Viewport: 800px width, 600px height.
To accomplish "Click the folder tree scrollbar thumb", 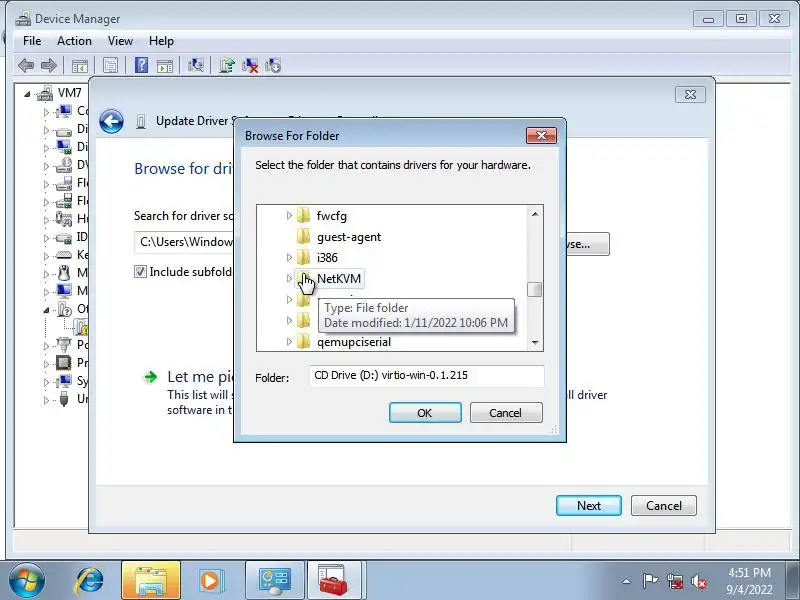I will (x=535, y=289).
